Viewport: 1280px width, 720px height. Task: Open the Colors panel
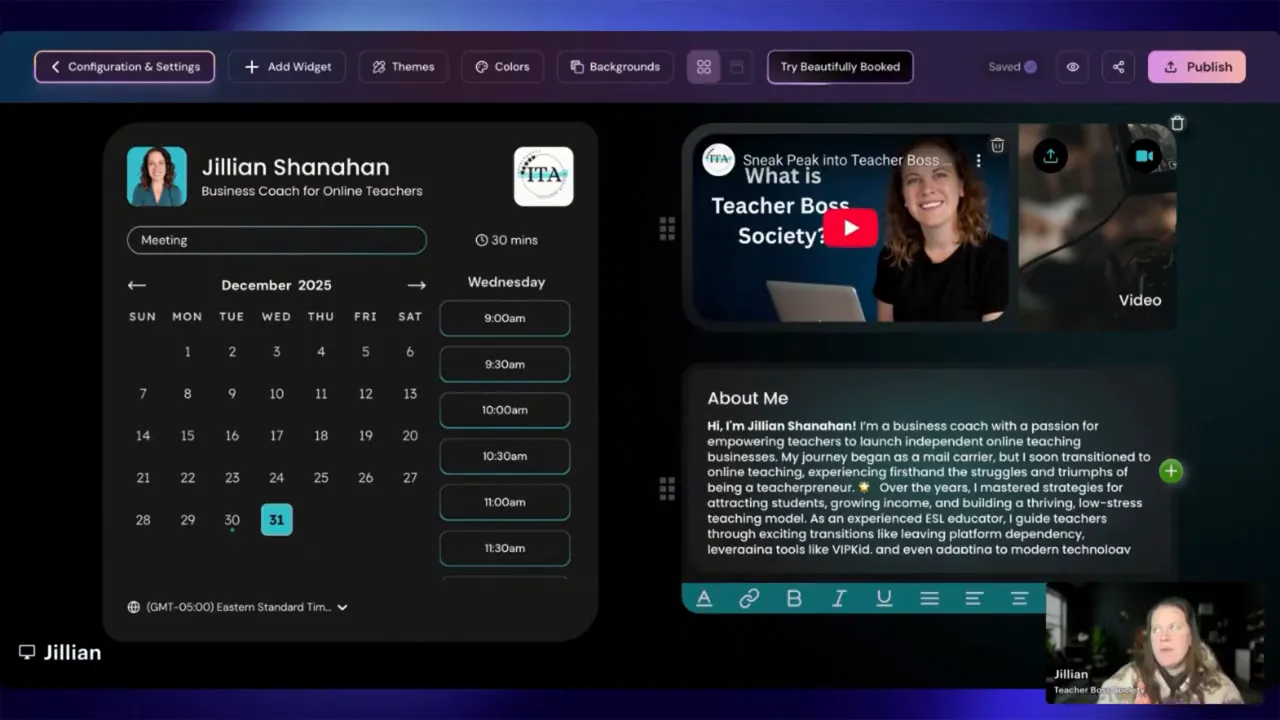point(502,66)
